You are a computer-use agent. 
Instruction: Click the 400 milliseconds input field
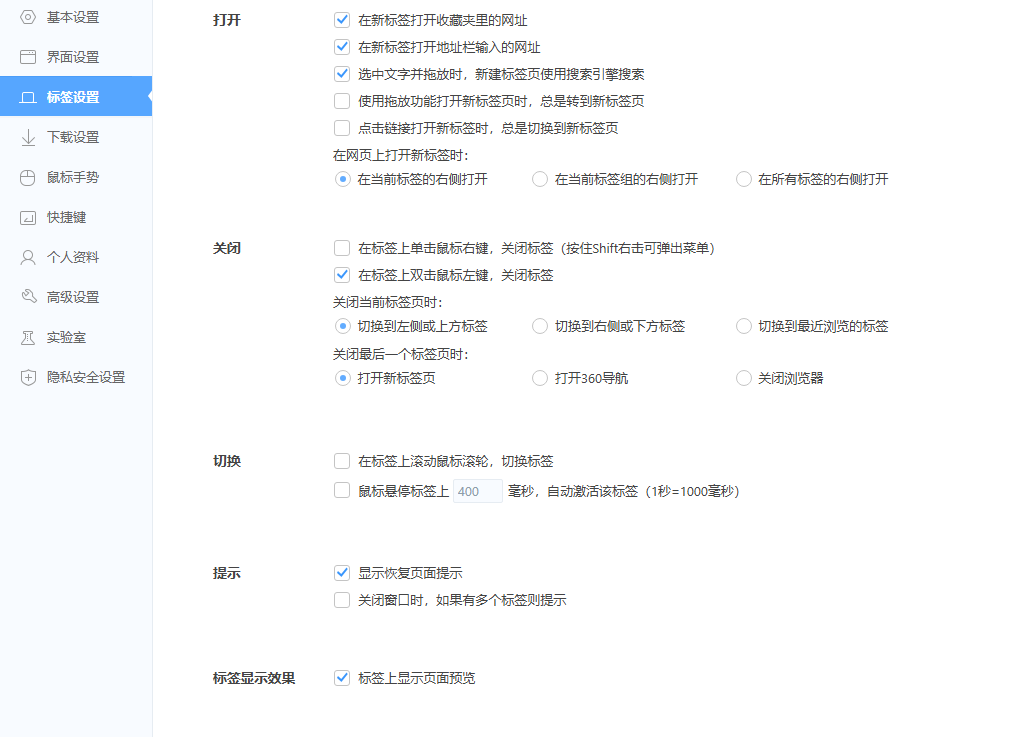click(x=478, y=491)
